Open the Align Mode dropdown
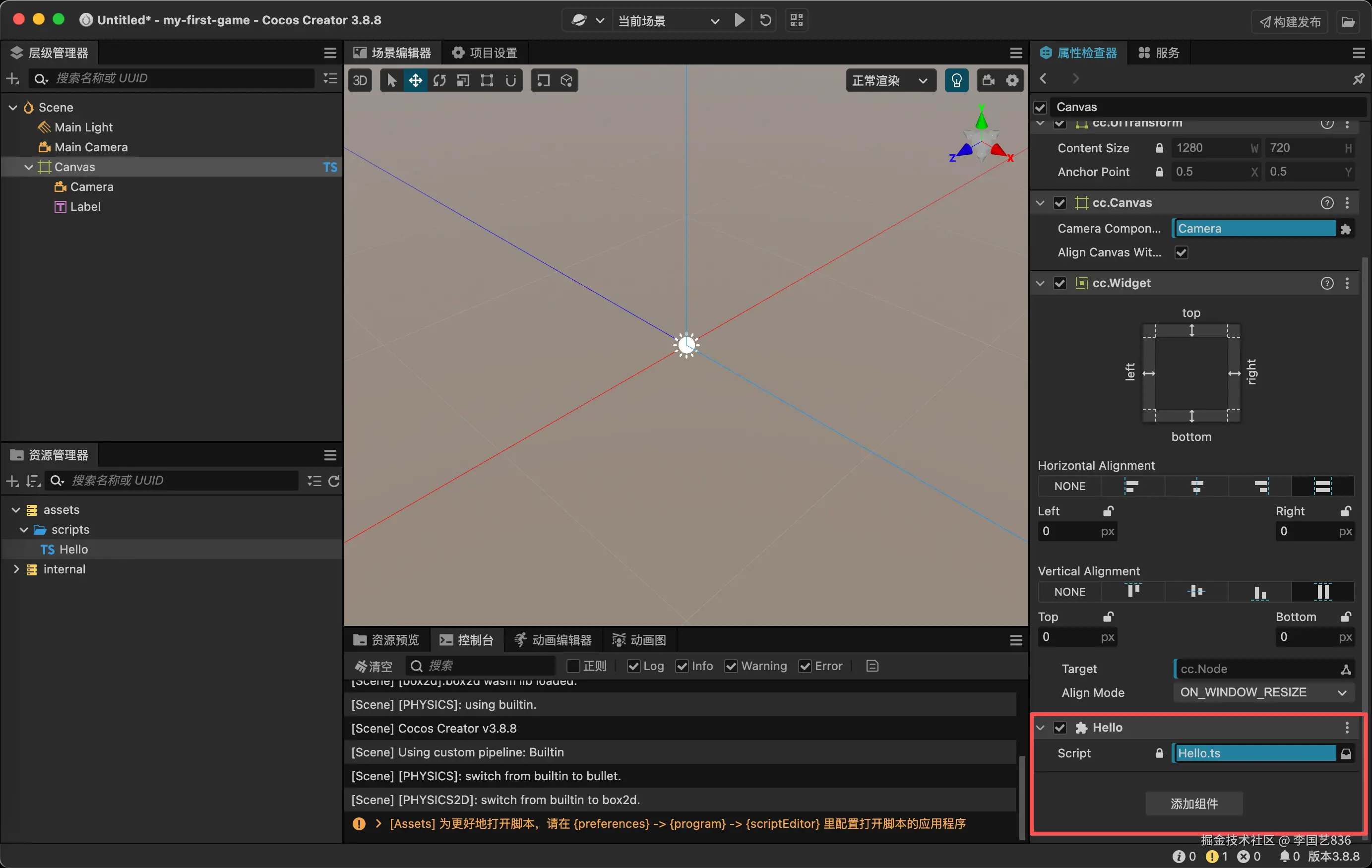The height and width of the screenshot is (868, 1372). (1262, 692)
